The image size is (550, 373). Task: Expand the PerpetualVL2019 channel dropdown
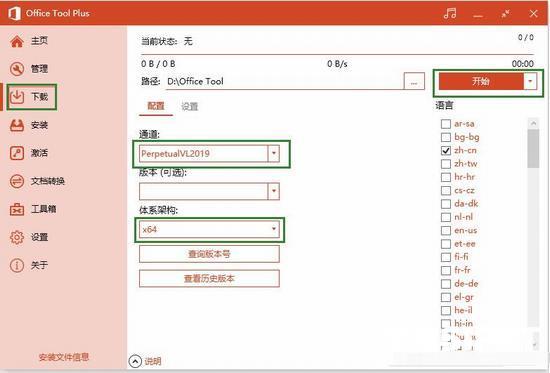tap(274, 153)
